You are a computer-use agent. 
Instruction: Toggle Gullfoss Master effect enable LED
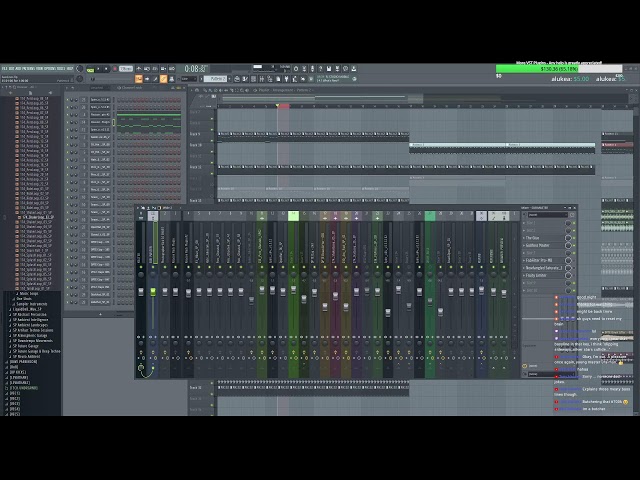[574, 245]
